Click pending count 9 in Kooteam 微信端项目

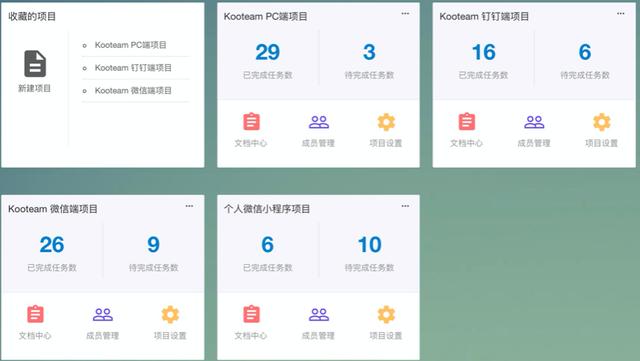(x=153, y=245)
